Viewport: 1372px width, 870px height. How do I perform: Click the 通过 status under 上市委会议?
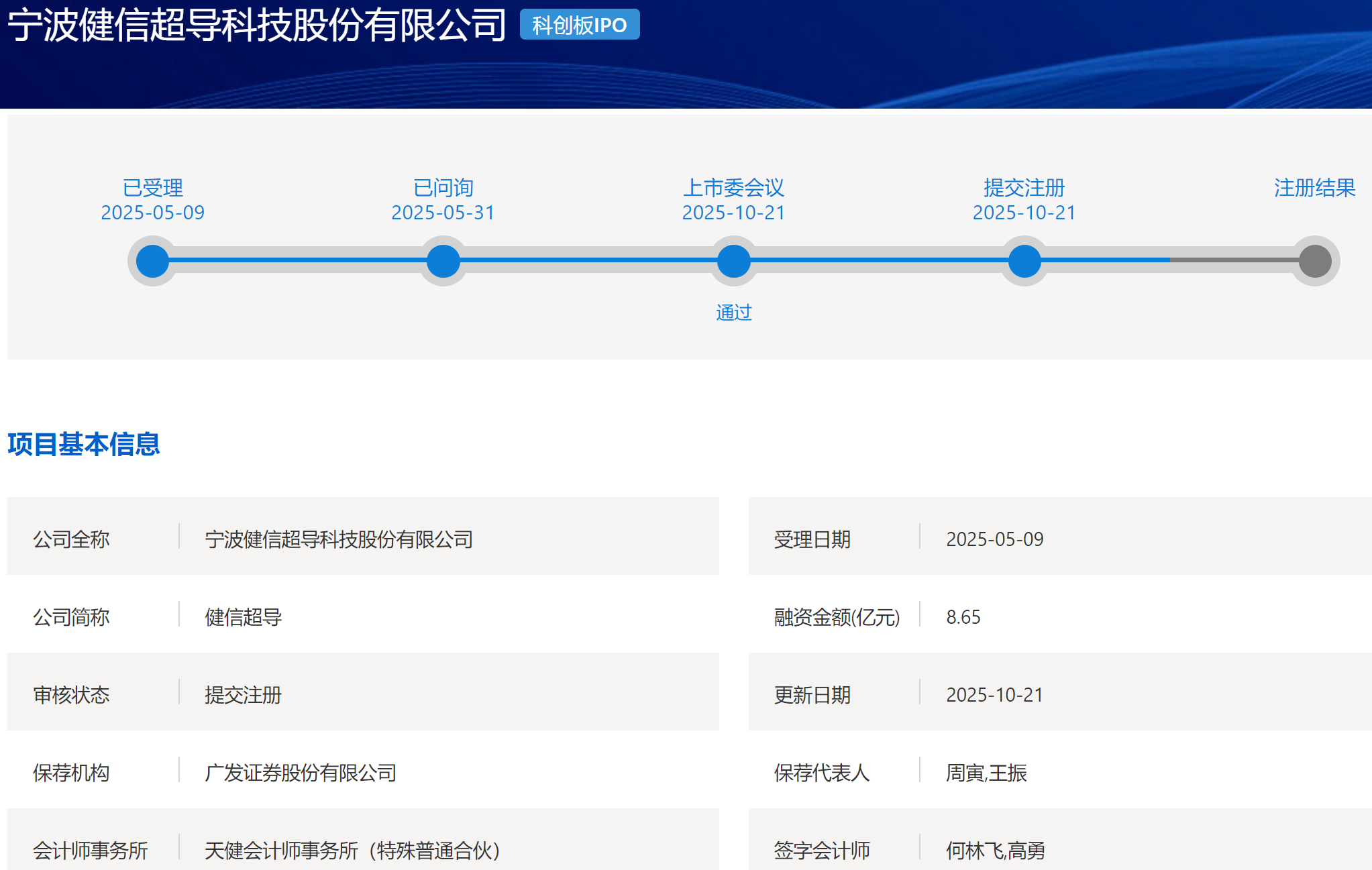click(x=733, y=312)
